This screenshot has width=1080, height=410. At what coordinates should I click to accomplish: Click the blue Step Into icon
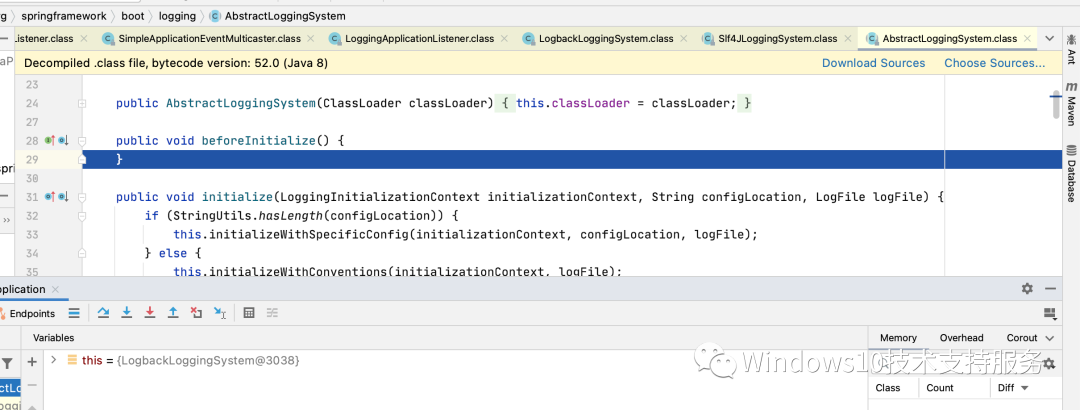[x=127, y=313]
